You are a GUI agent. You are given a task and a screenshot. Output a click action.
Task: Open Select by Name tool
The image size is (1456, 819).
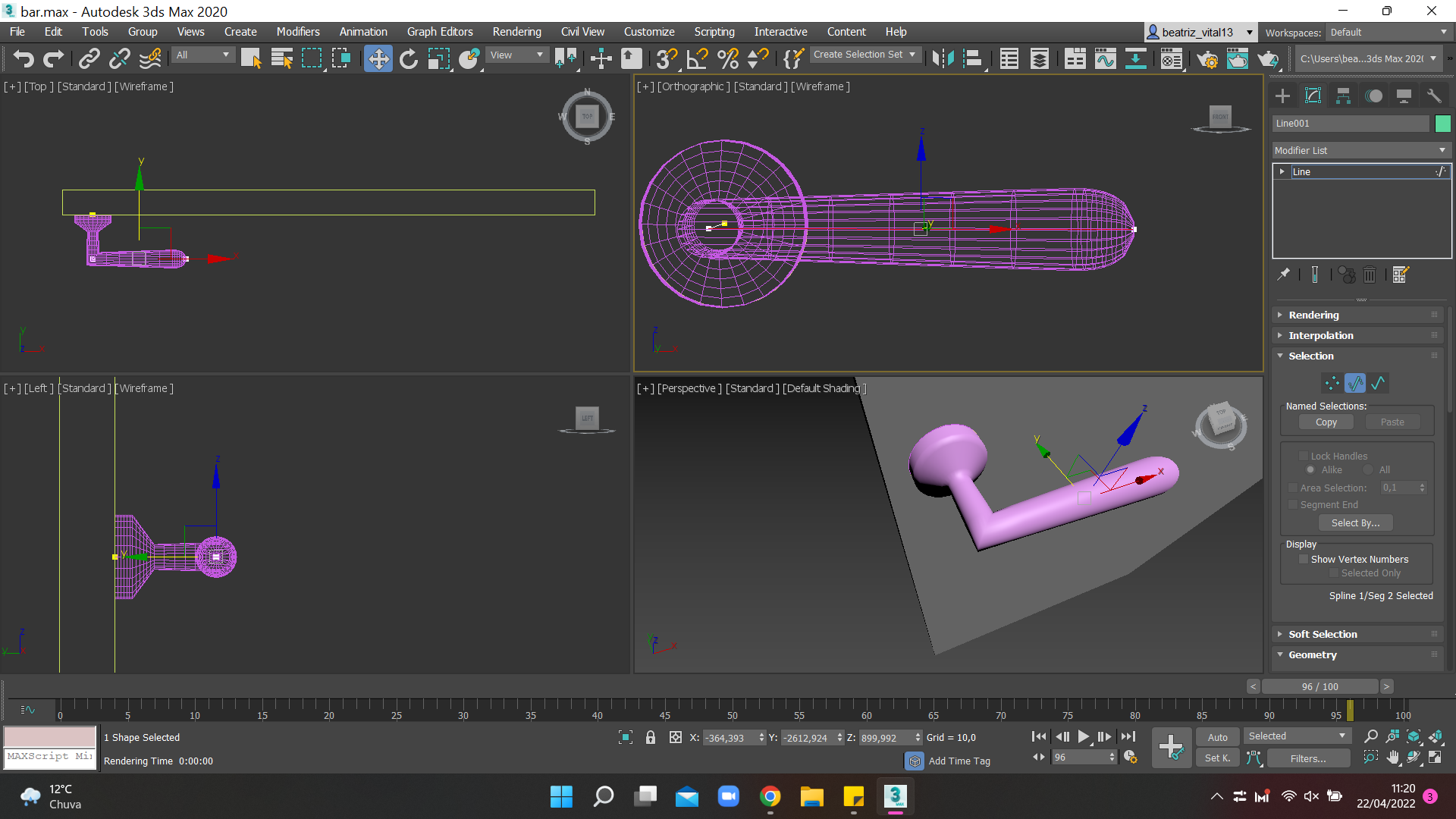coord(281,58)
